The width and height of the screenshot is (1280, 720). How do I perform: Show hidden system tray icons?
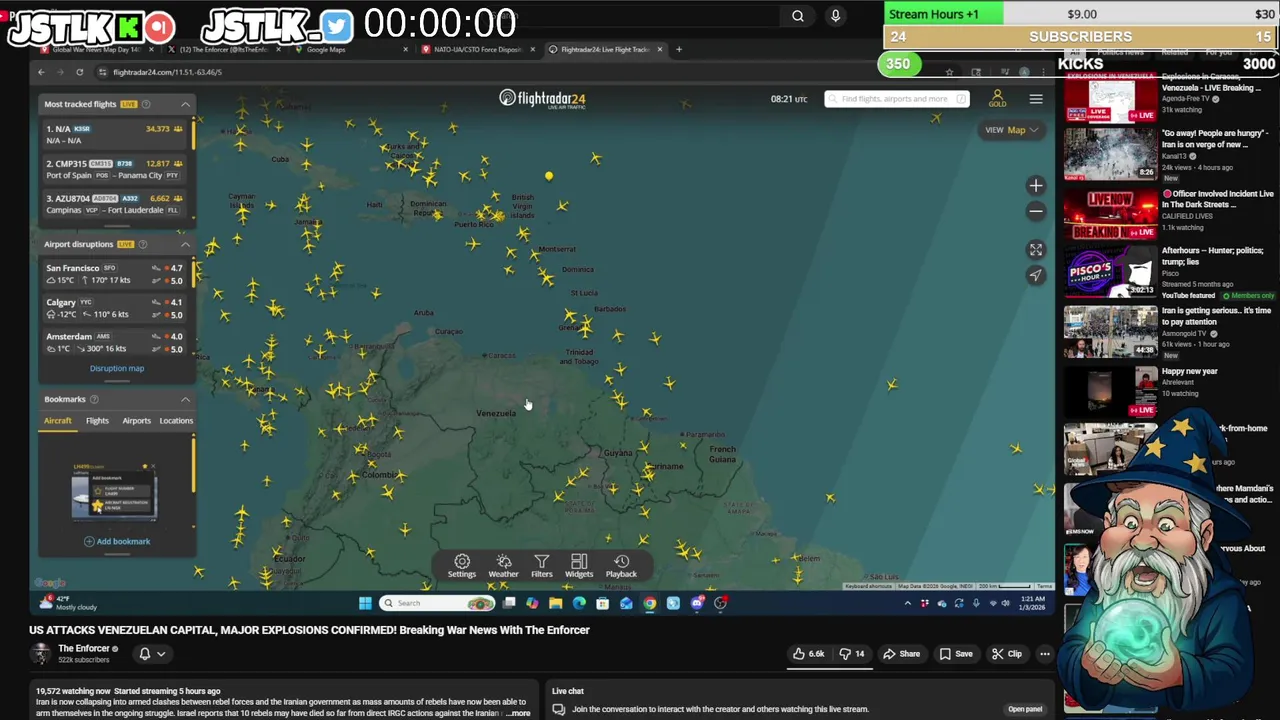(x=908, y=603)
